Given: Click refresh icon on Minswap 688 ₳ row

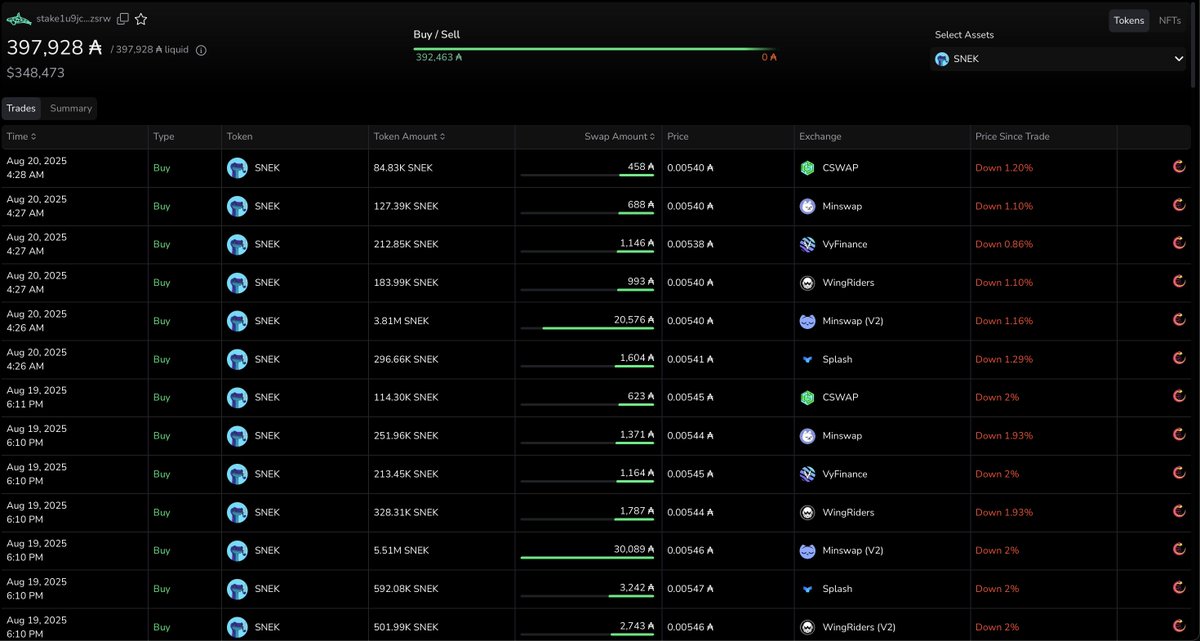Looking at the screenshot, I should click(x=1179, y=206).
